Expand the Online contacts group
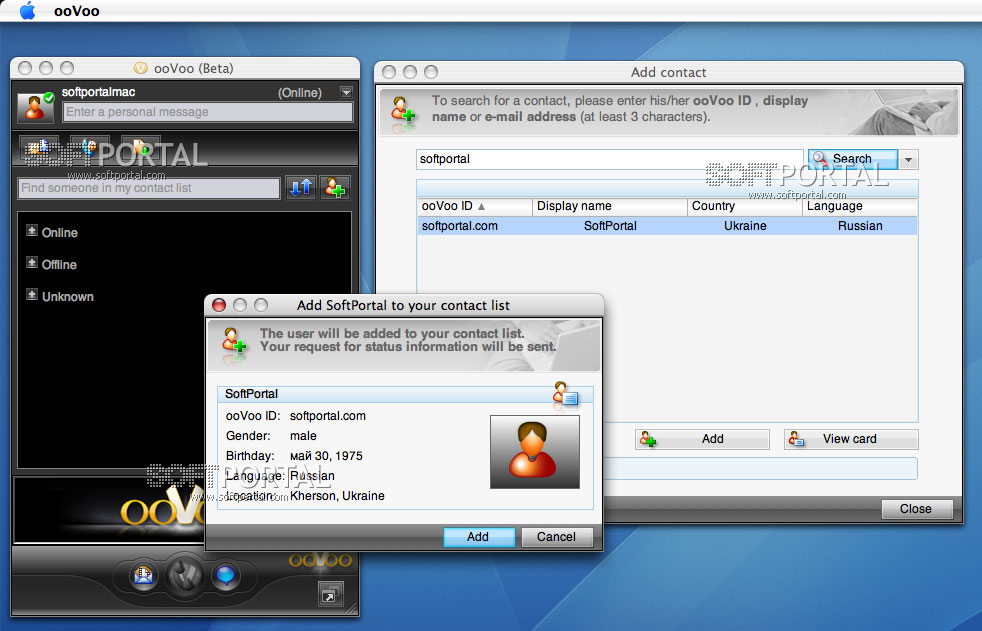 coord(32,231)
